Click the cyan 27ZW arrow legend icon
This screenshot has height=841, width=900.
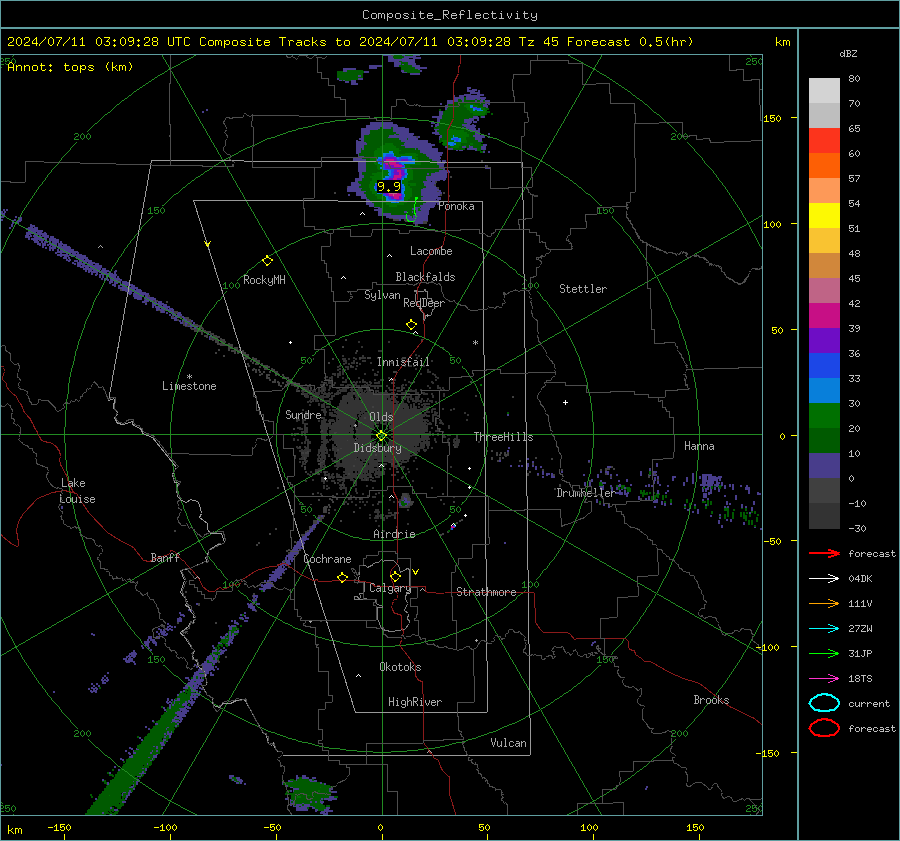point(824,629)
